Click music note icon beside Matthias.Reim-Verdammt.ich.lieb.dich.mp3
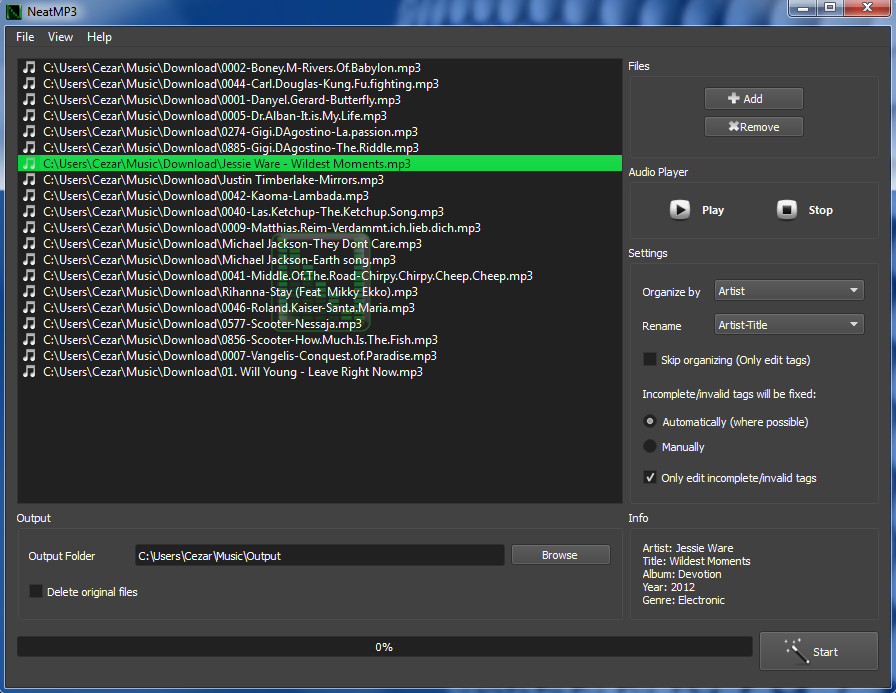Image resolution: width=896 pixels, height=693 pixels. click(29, 227)
